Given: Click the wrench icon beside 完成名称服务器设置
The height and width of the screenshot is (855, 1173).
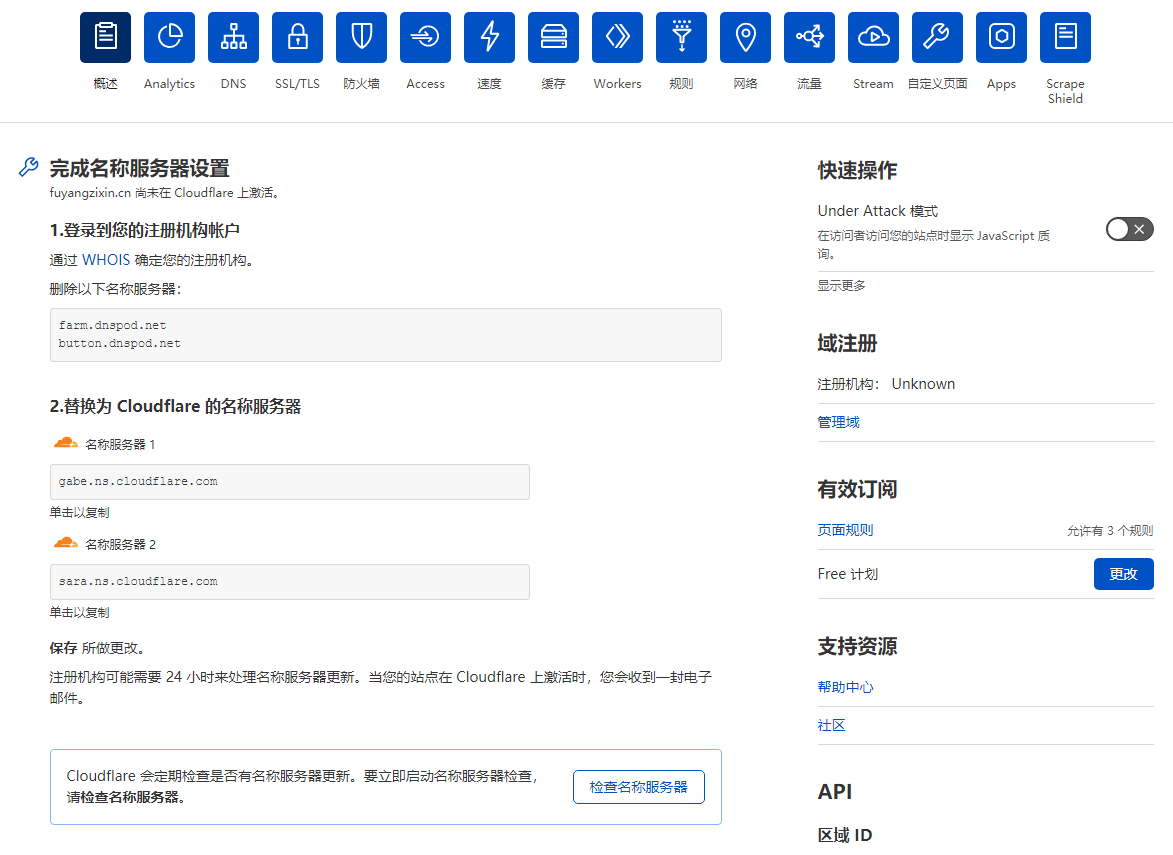Looking at the screenshot, I should pyautogui.click(x=28, y=167).
